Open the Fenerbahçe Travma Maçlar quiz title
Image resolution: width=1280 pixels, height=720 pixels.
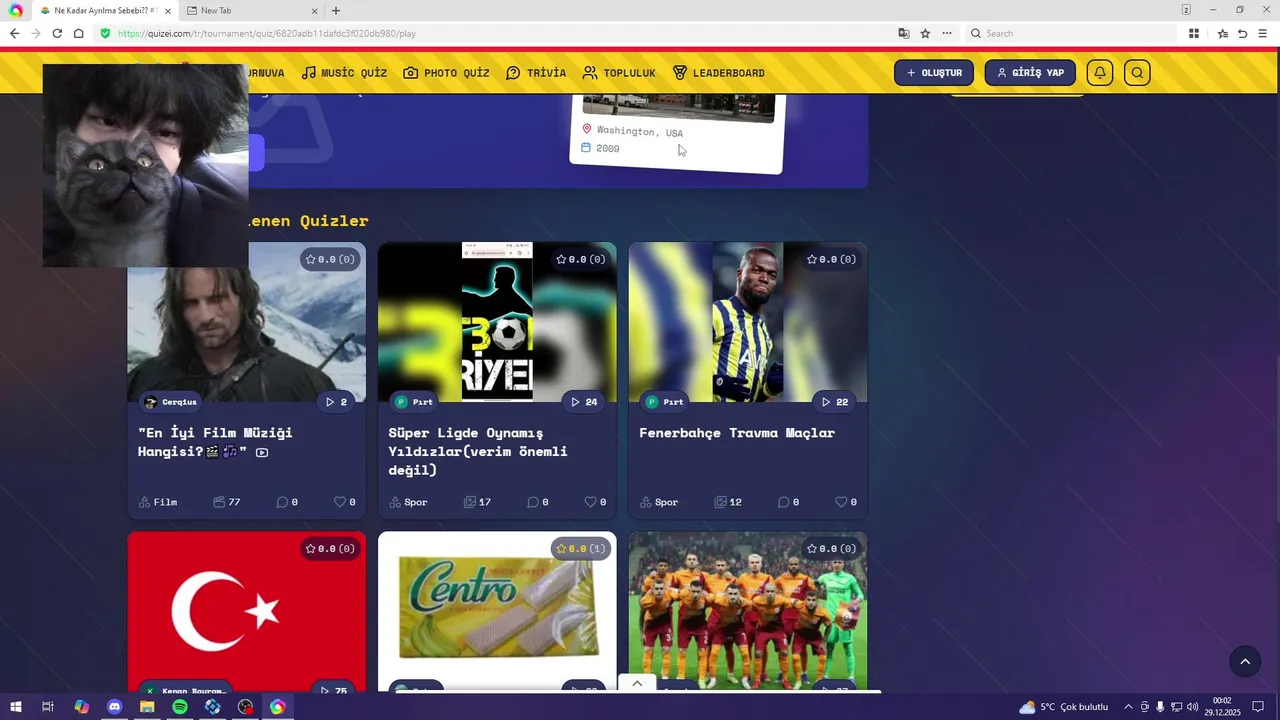pos(737,433)
